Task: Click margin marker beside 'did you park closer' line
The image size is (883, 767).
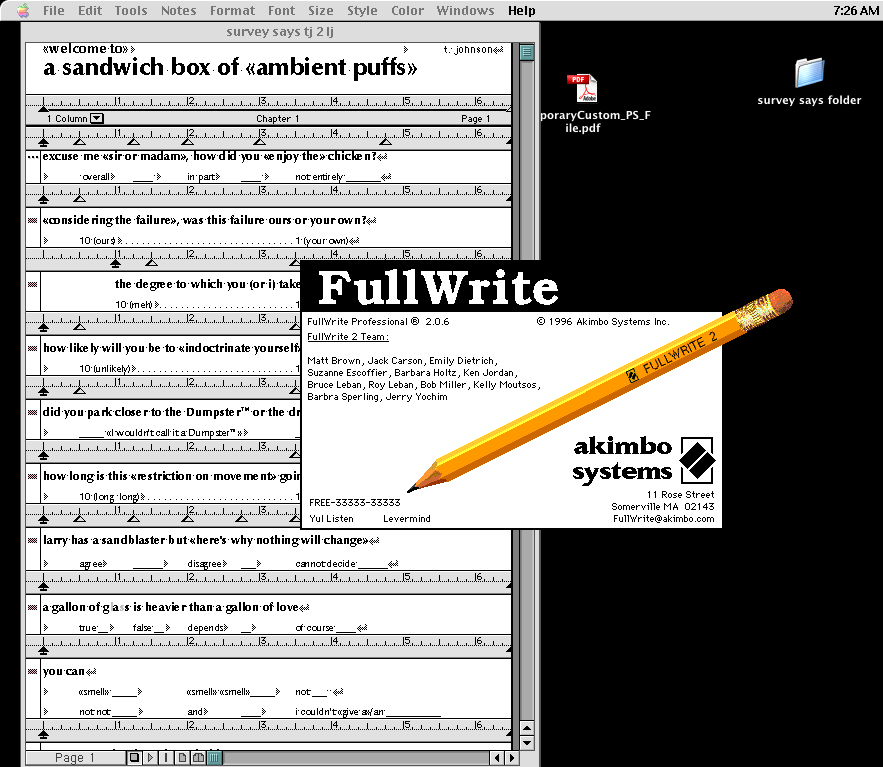Action: (x=33, y=412)
